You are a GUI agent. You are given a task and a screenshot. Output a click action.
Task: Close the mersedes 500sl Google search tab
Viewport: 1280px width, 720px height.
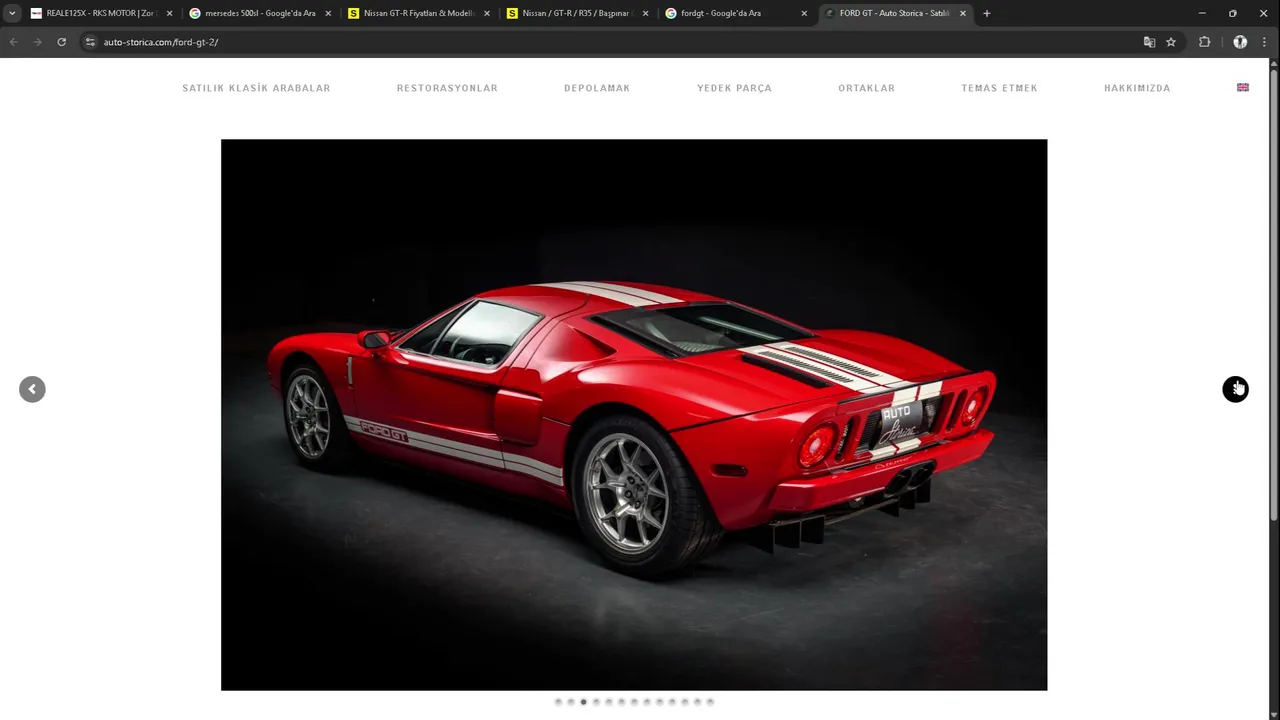328,13
